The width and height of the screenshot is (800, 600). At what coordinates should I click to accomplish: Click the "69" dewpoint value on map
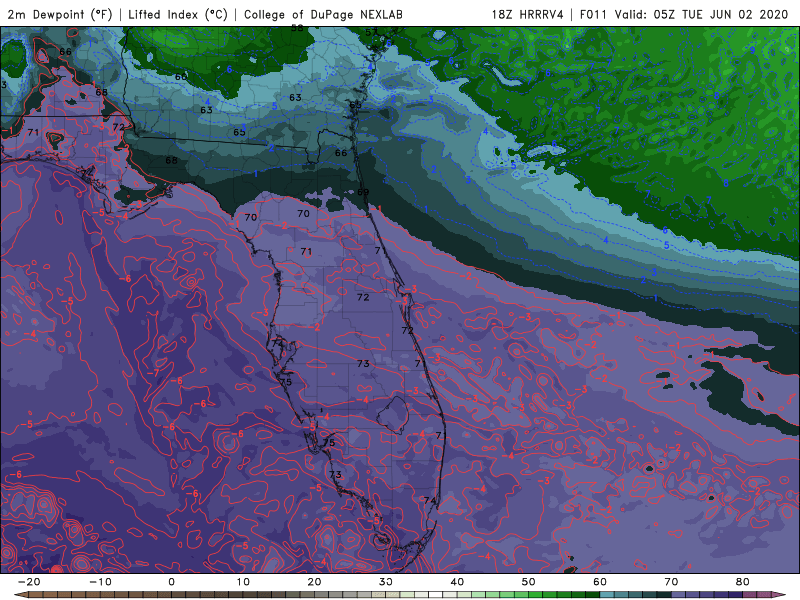coord(363,192)
